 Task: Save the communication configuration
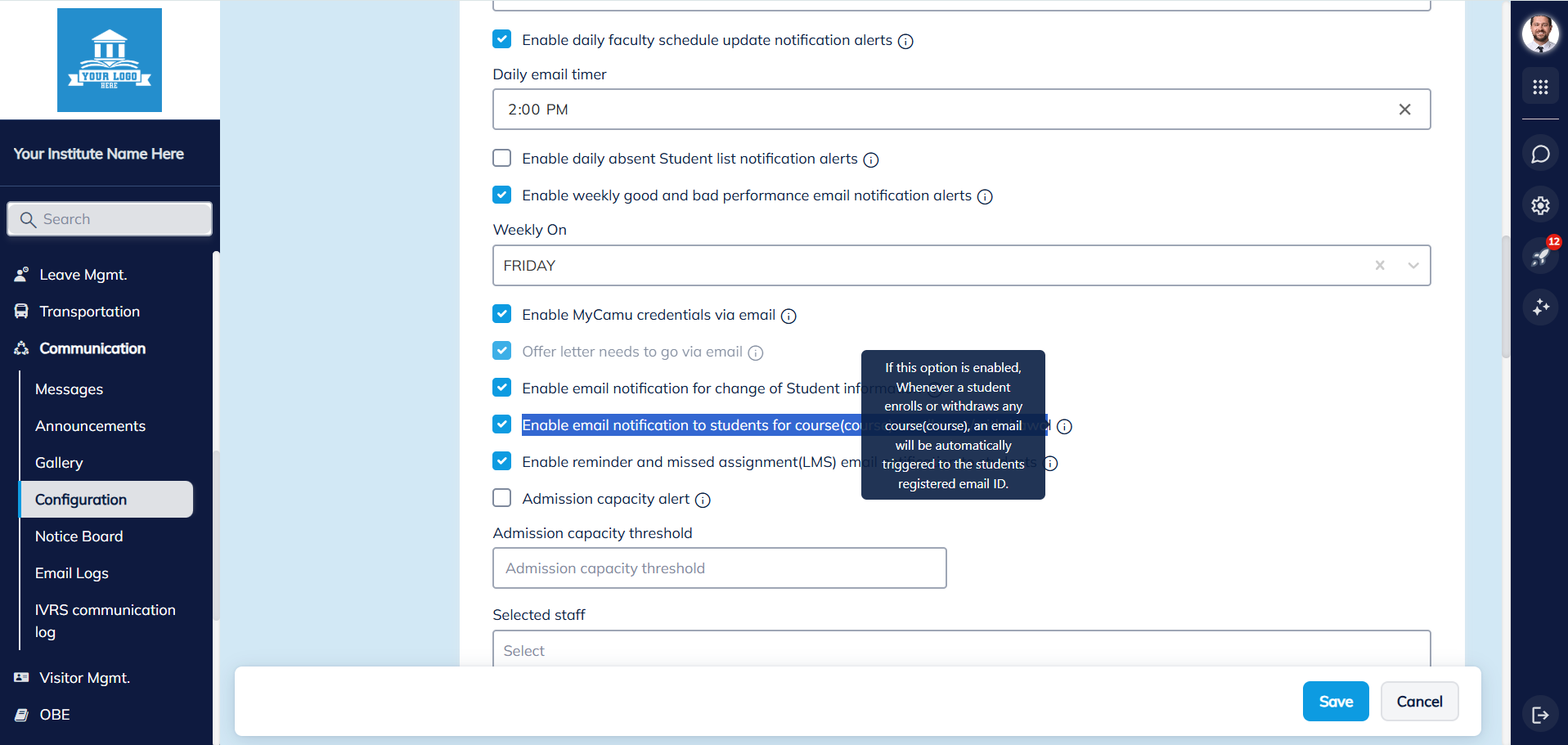pyautogui.click(x=1335, y=701)
